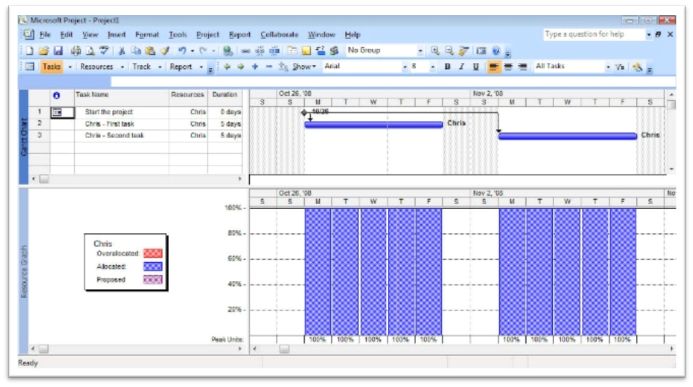The image size is (693, 387).
Task: Open the View menu
Action: (90, 34)
